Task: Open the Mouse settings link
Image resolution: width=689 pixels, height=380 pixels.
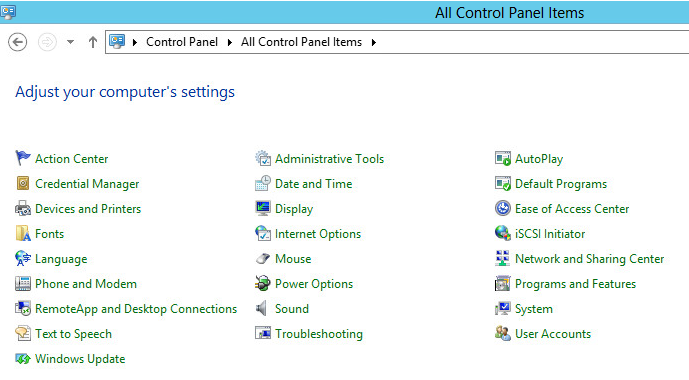Action: tap(293, 259)
